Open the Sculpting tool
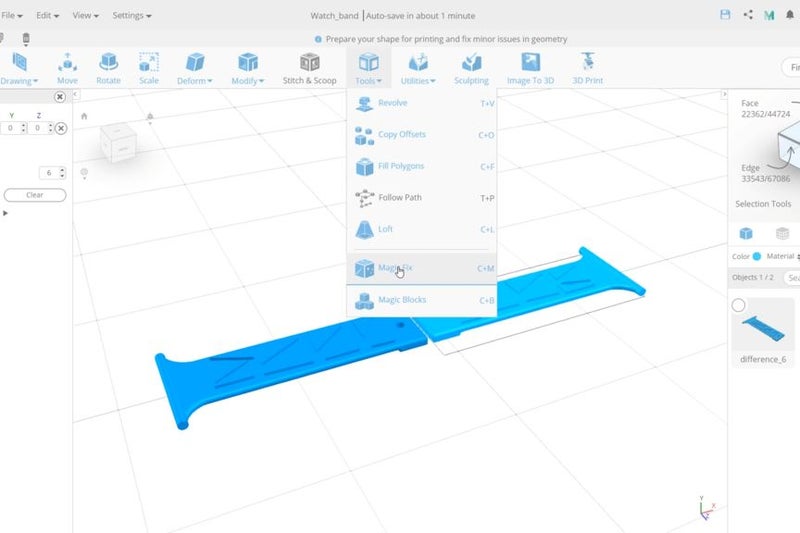The image size is (800, 533). pyautogui.click(x=471, y=67)
